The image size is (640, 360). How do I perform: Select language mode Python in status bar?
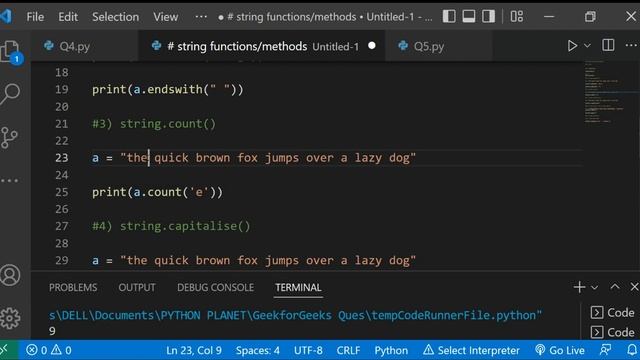tap(391, 350)
